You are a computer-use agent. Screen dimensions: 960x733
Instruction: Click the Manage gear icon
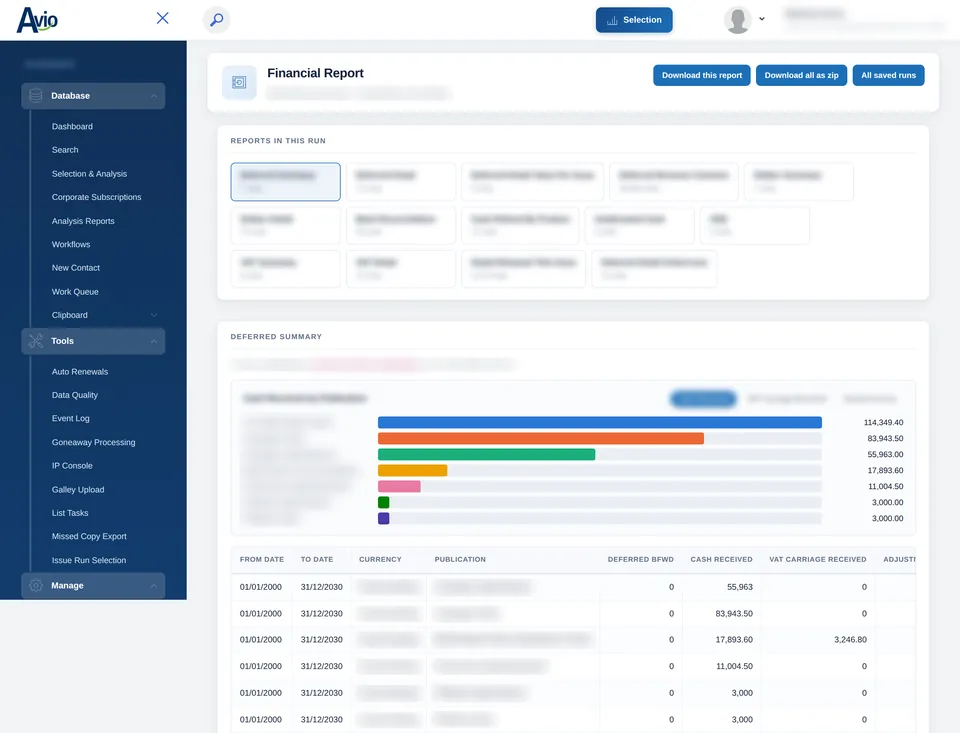36,585
